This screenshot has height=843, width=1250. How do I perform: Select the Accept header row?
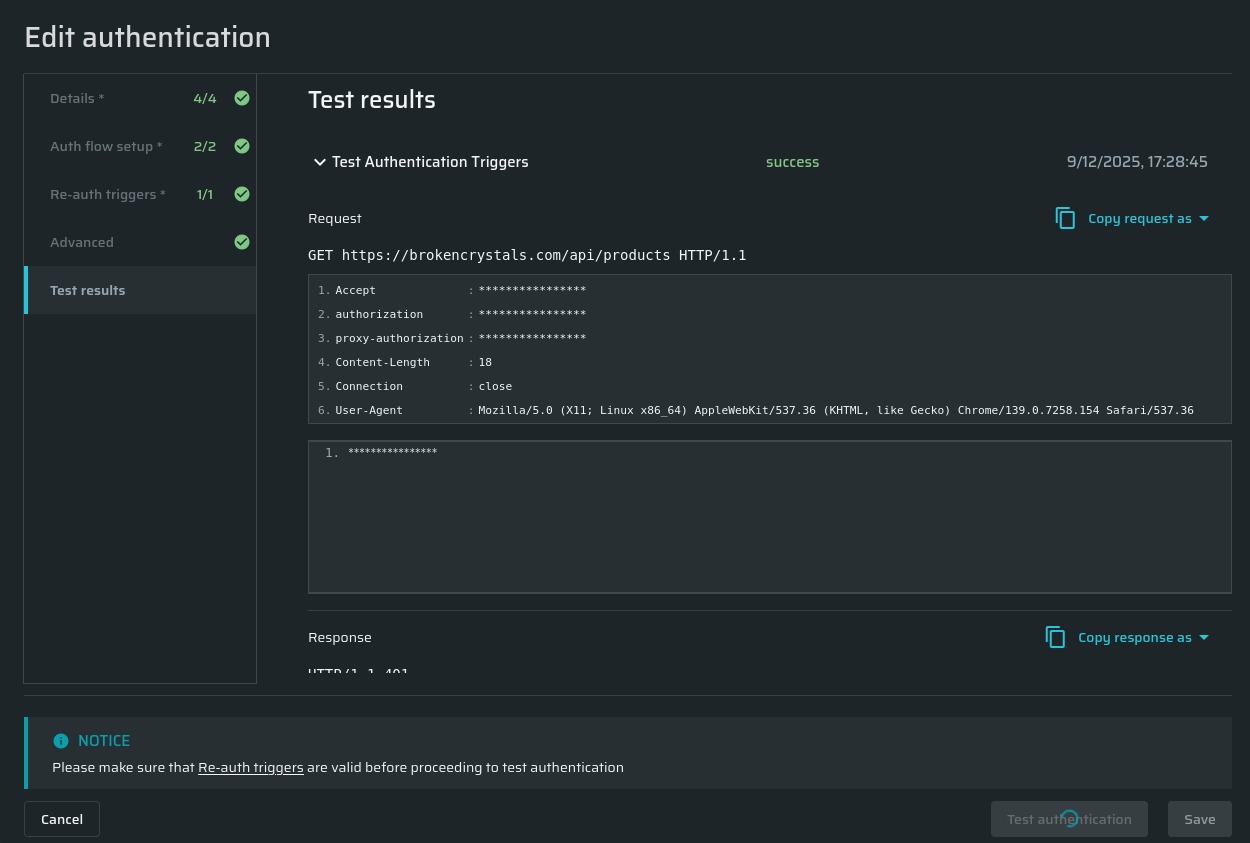[770, 290]
